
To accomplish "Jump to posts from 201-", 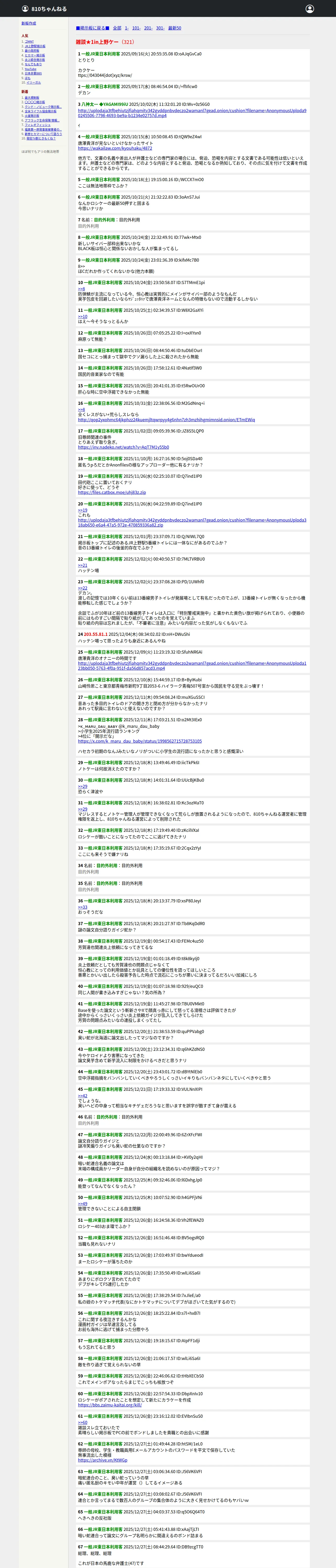I will tap(148, 28).
